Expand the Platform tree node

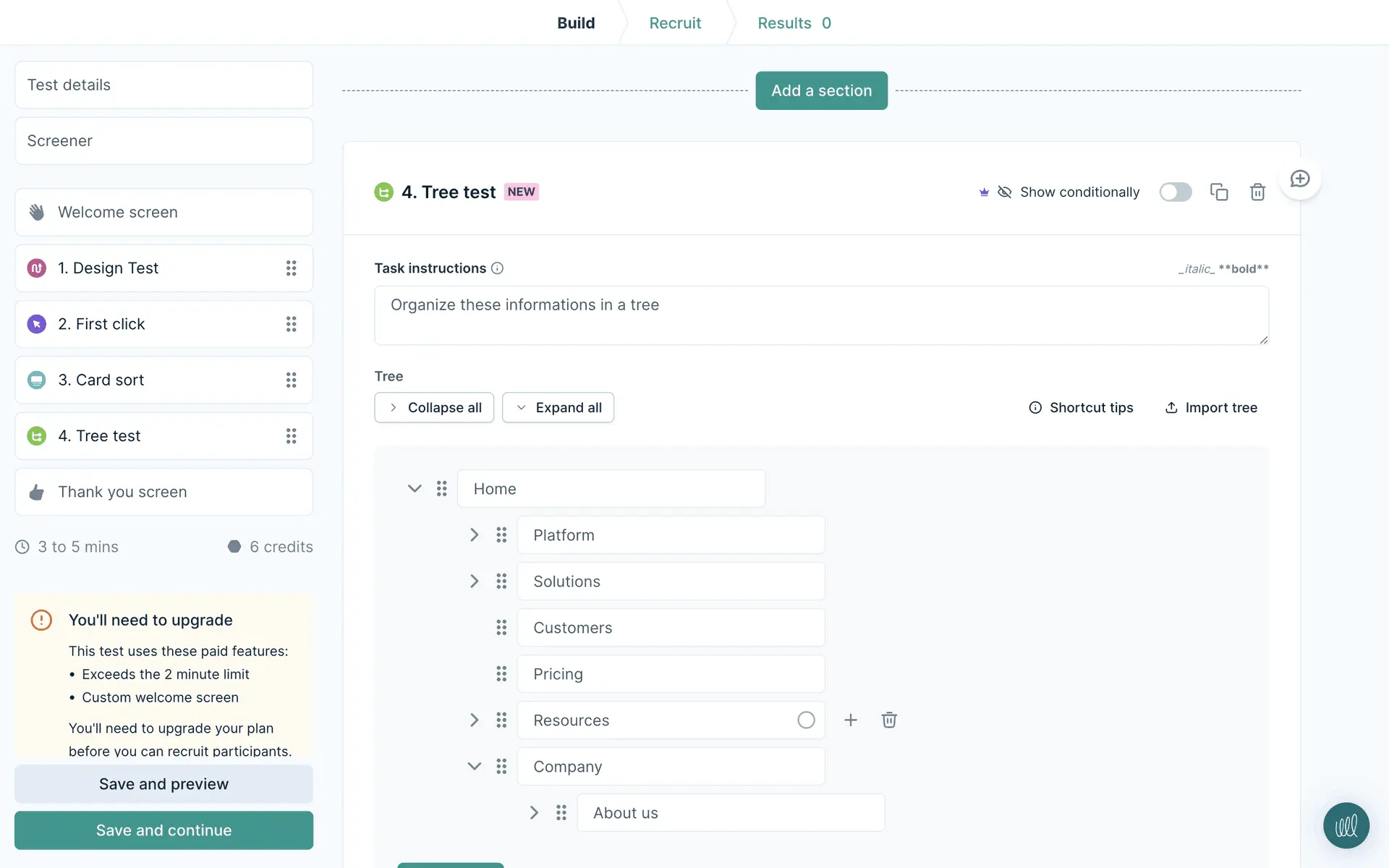tap(475, 535)
